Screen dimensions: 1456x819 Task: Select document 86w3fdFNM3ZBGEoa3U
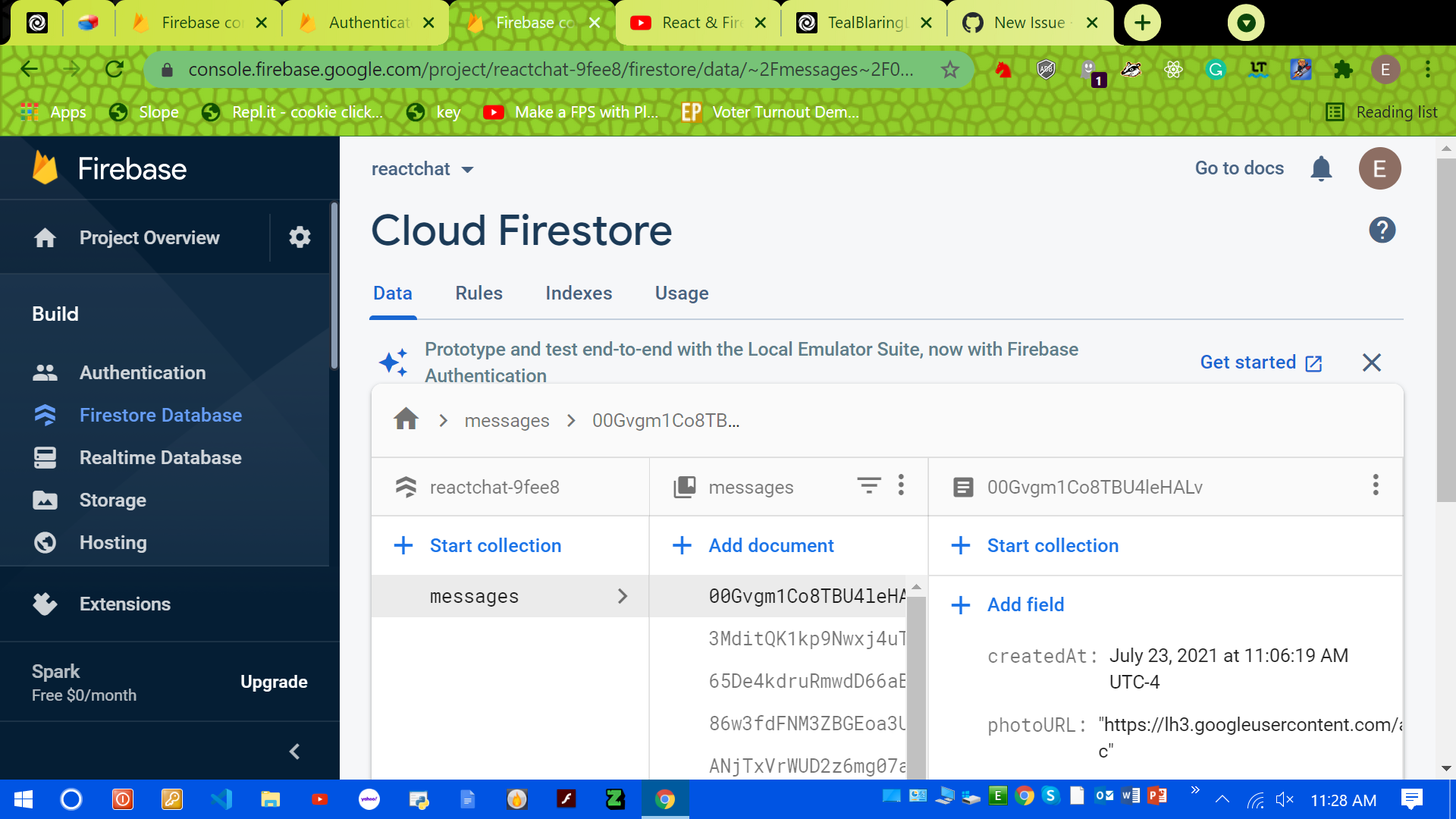806,723
